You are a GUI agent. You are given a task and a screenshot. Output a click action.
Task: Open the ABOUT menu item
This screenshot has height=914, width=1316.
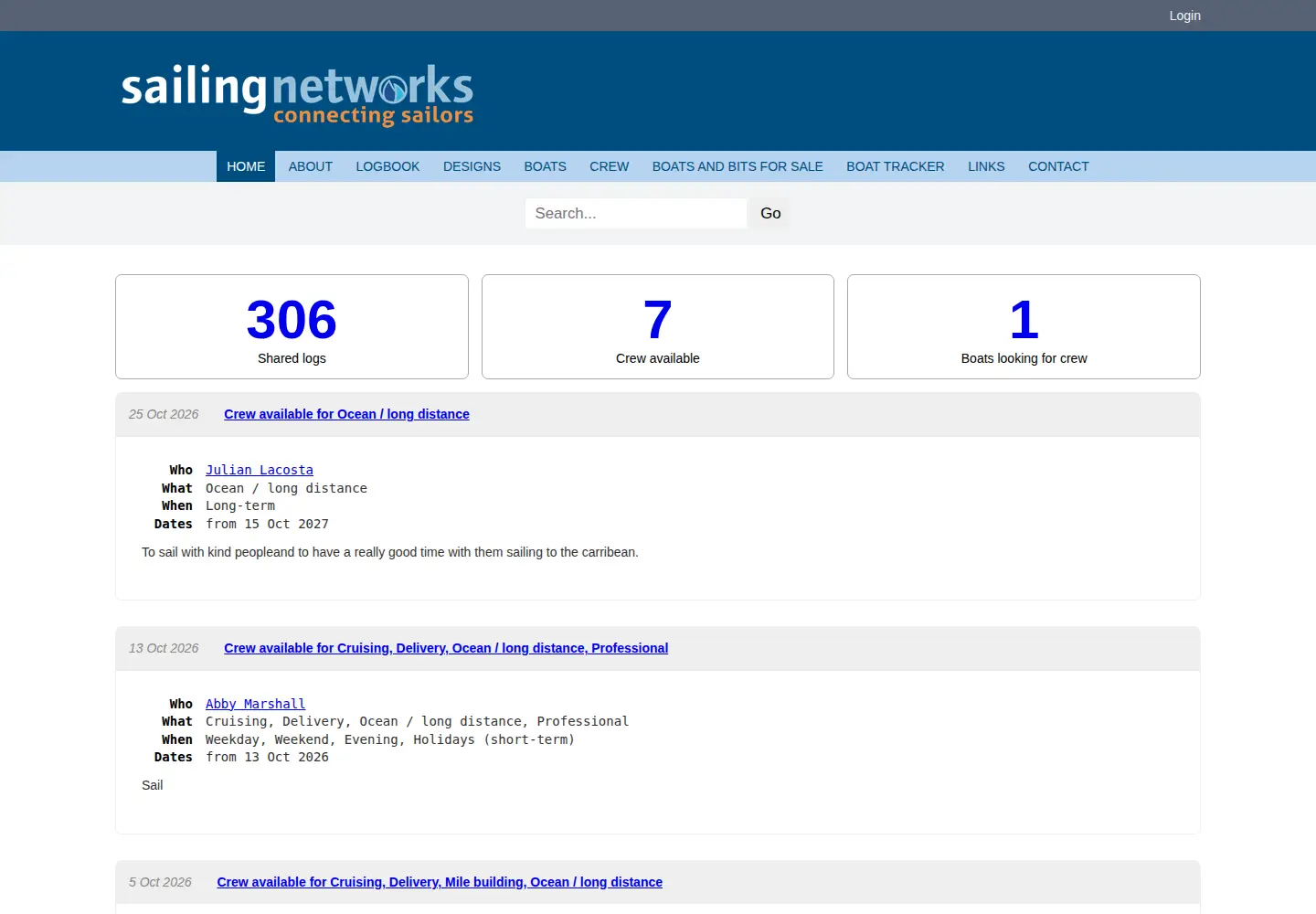[x=311, y=166]
